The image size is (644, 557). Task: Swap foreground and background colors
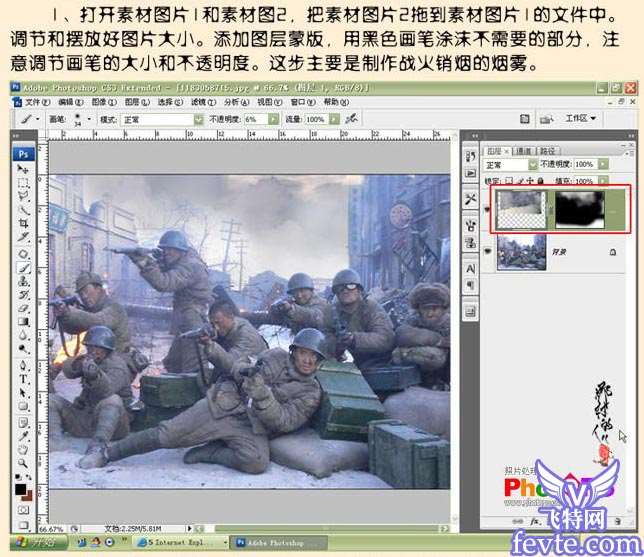pyautogui.click(x=28, y=478)
